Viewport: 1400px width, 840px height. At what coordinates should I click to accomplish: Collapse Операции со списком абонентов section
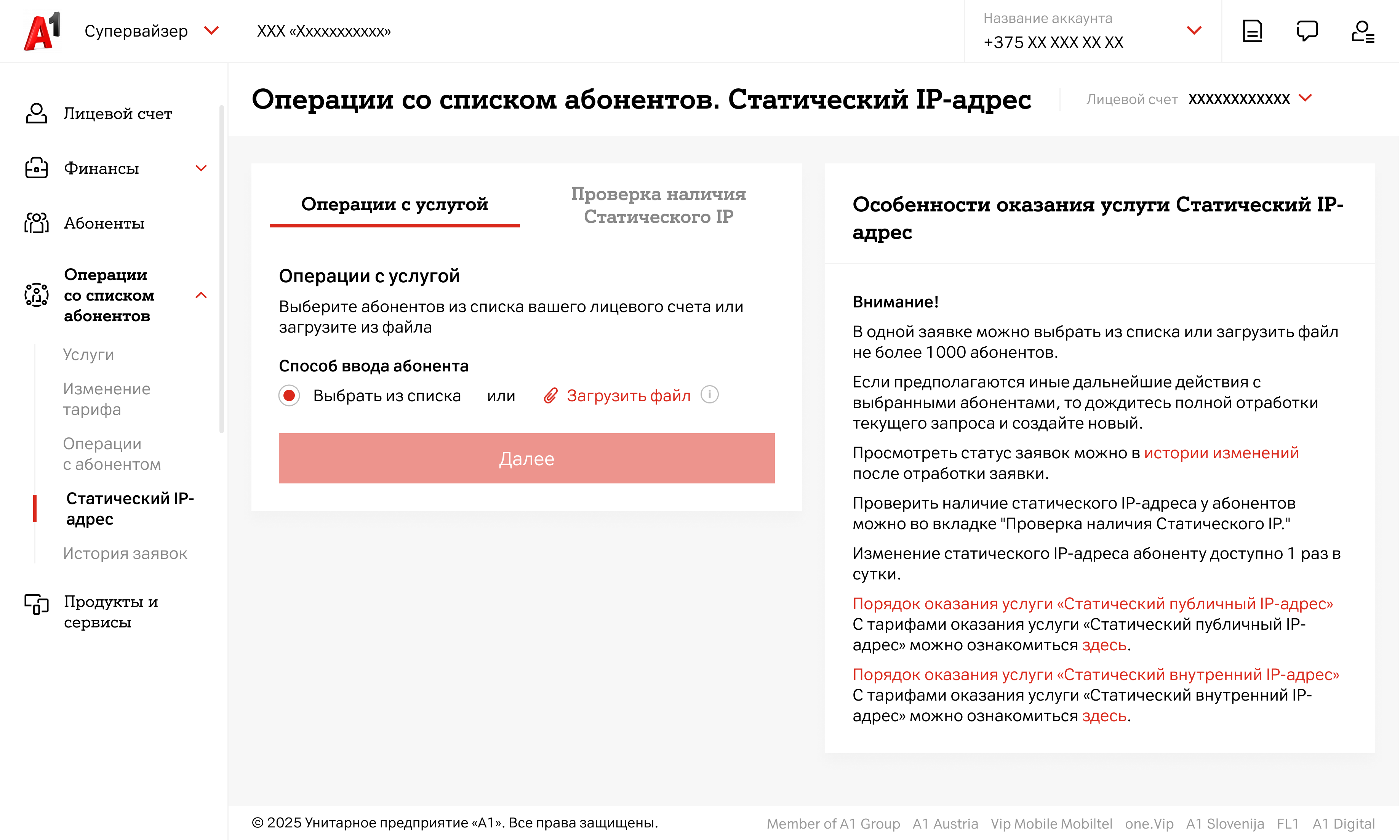pyautogui.click(x=201, y=295)
